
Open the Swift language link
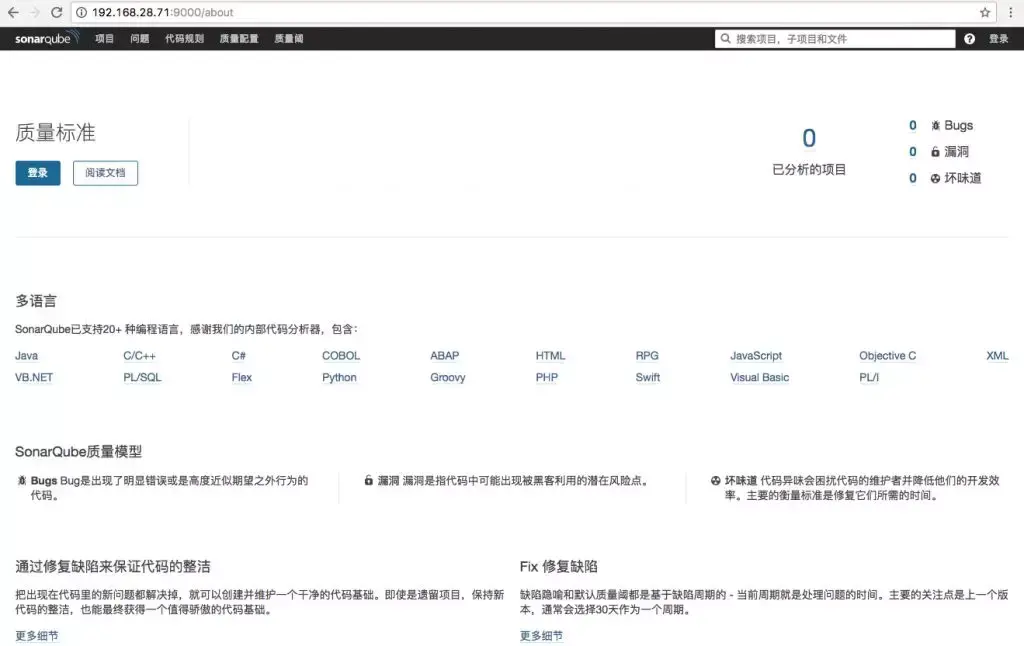(x=648, y=378)
